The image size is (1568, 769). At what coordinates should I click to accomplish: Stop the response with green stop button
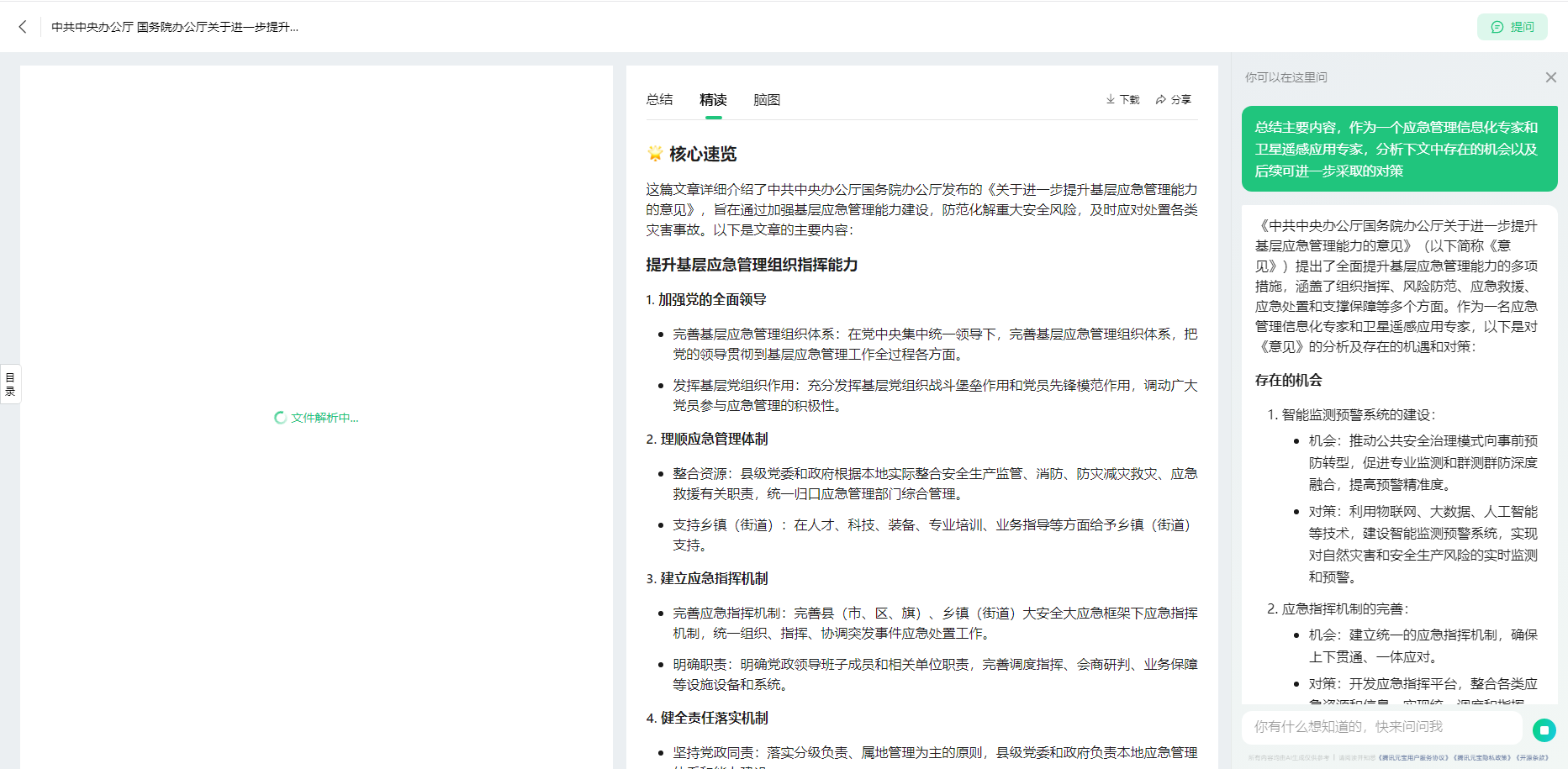point(1544,730)
